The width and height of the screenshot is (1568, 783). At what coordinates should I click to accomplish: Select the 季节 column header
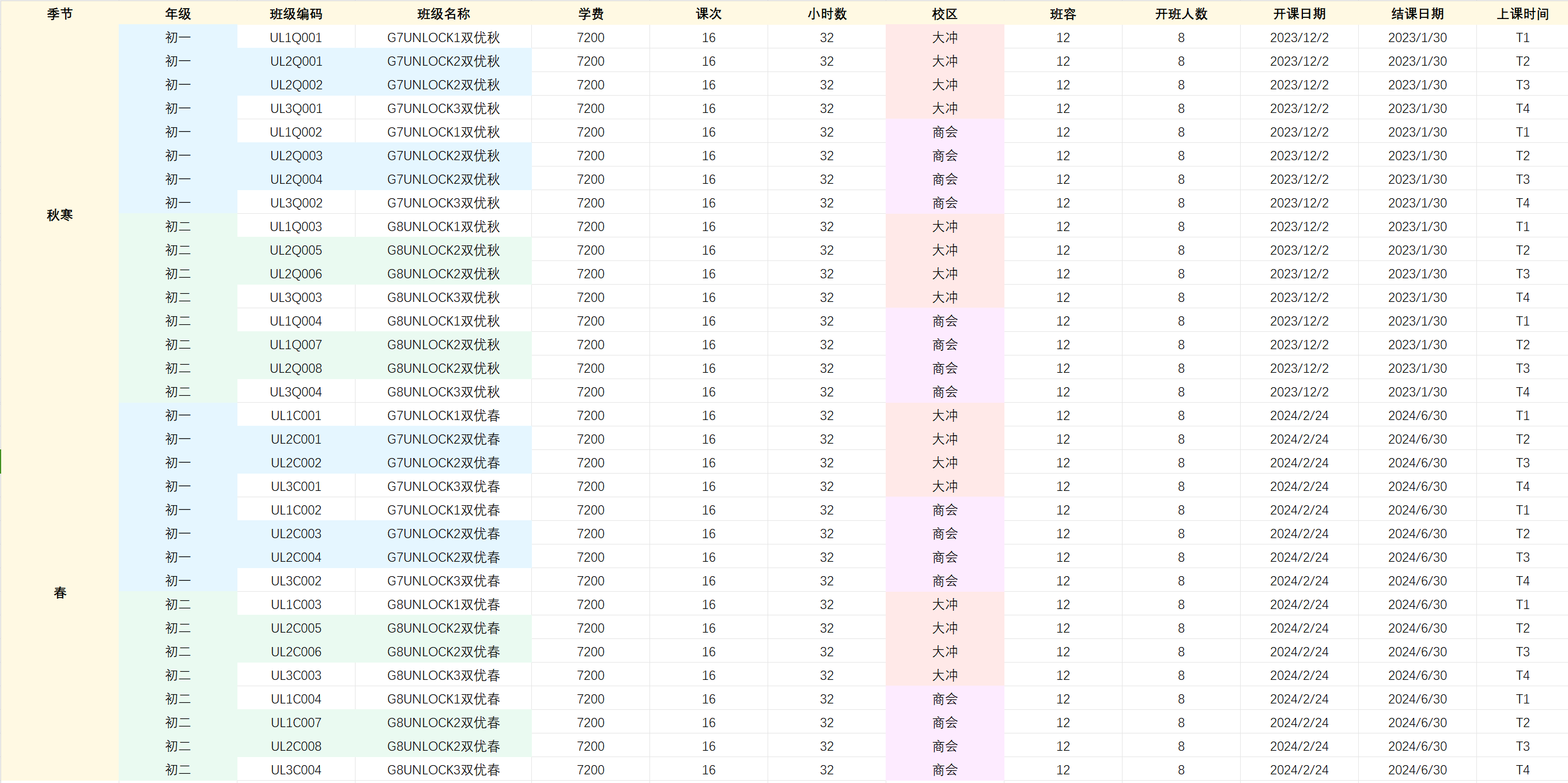60,13
